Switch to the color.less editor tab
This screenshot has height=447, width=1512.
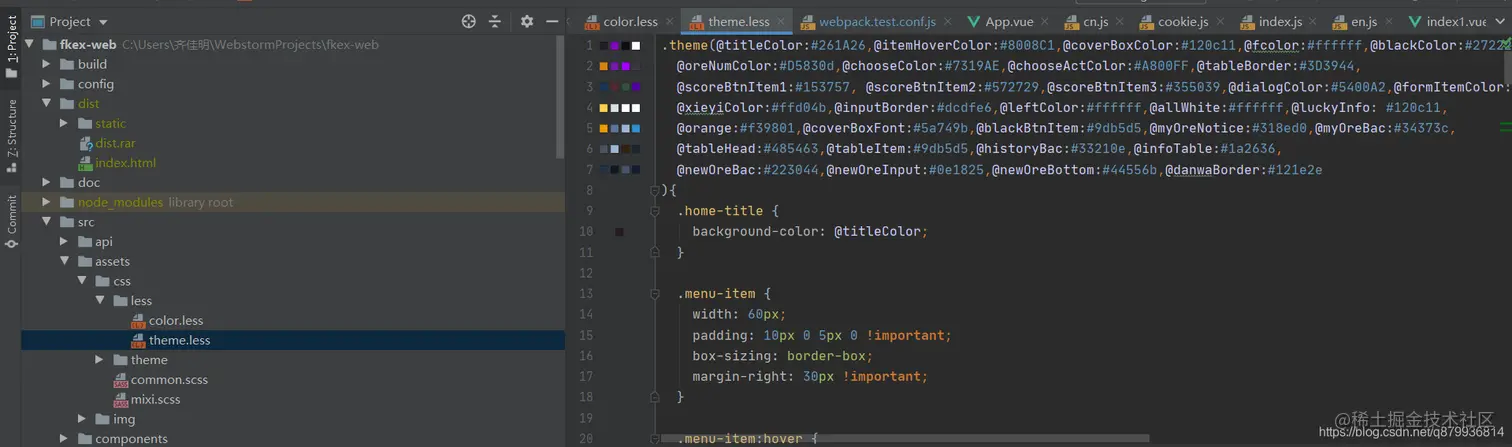(x=630, y=21)
